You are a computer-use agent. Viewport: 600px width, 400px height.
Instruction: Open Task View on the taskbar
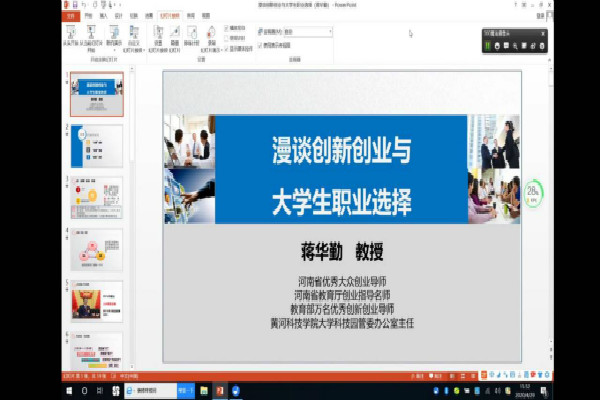(x=99, y=391)
